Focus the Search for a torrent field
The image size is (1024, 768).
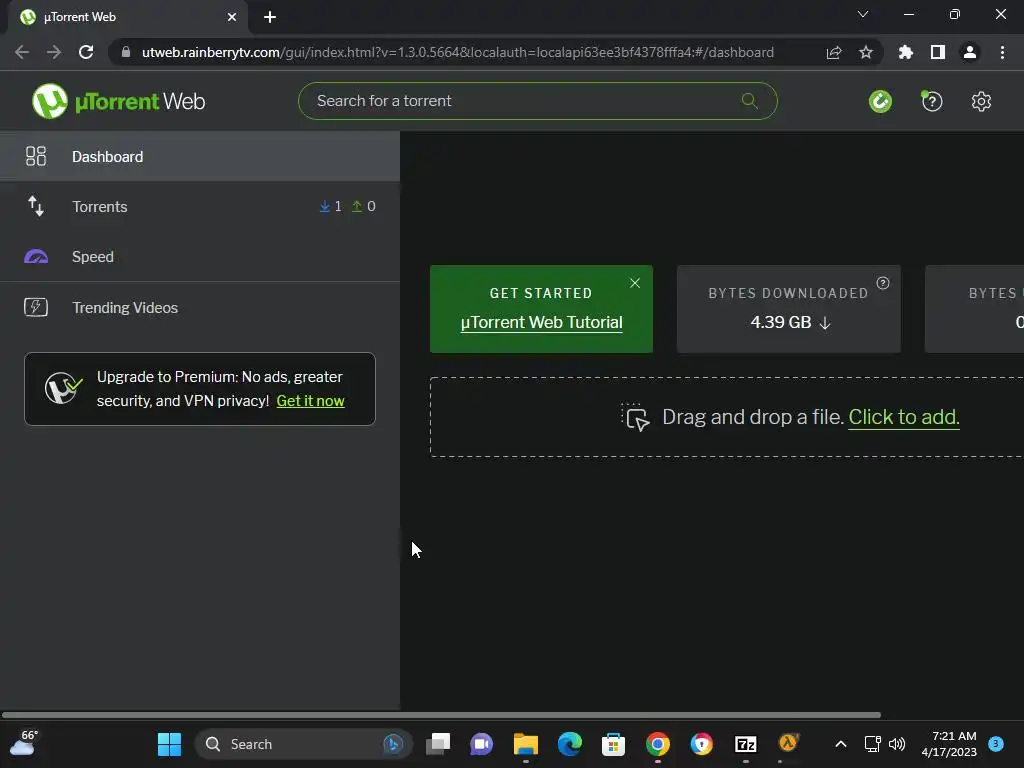point(537,101)
